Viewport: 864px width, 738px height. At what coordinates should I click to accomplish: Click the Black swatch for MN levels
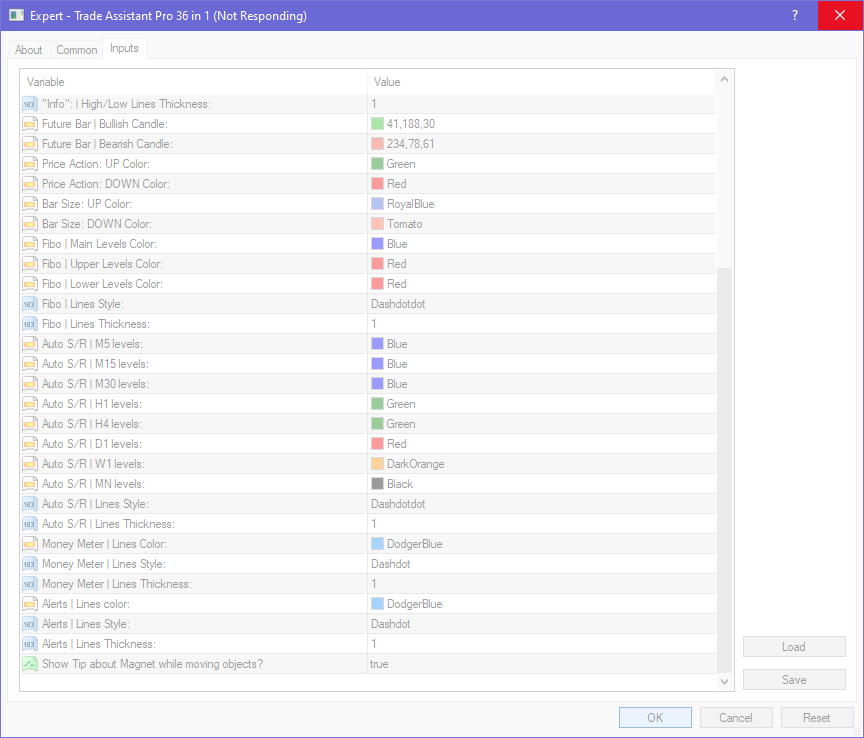point(377,484)
